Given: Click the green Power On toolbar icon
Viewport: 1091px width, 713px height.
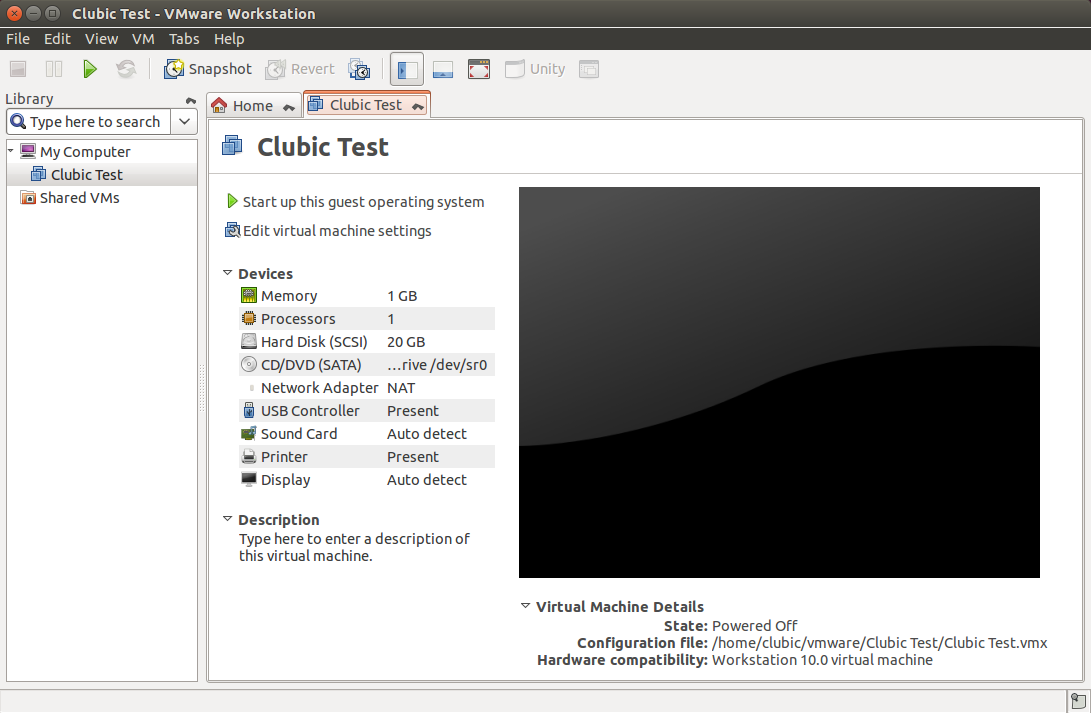Looking at the screenshot, I should click(89, 68).
